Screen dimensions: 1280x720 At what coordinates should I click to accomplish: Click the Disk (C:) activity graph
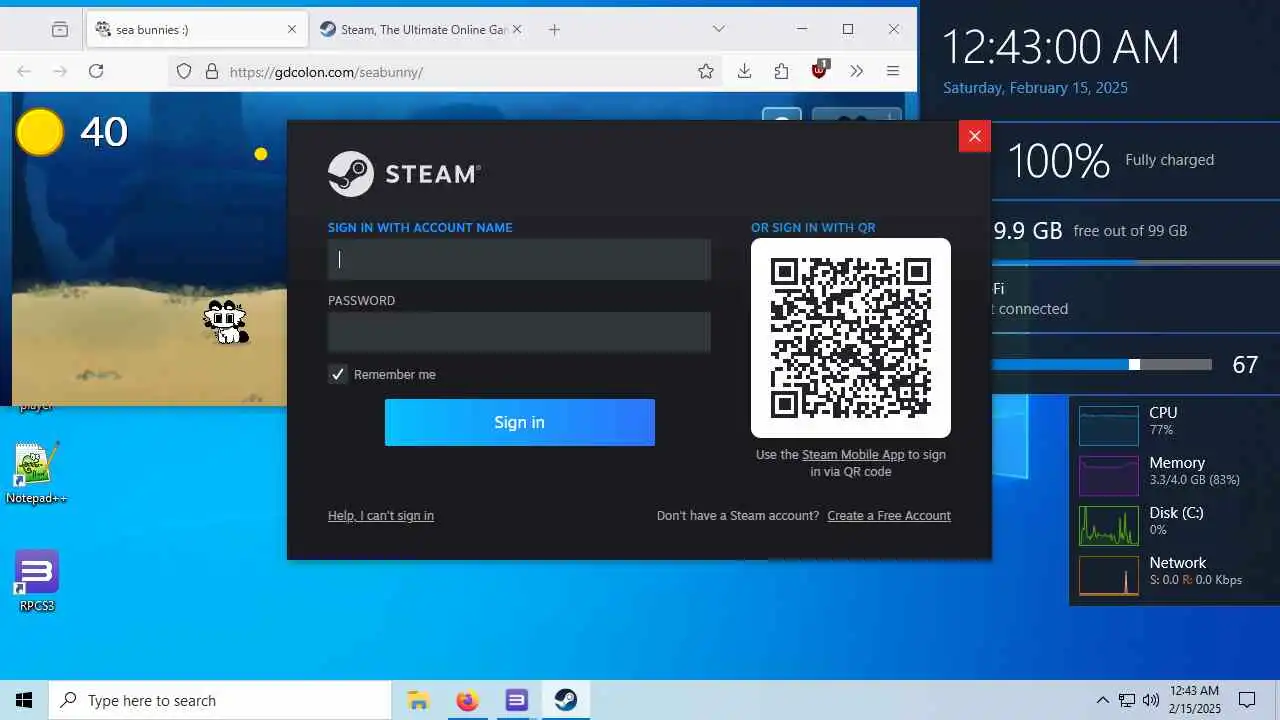pos(1109,525)
